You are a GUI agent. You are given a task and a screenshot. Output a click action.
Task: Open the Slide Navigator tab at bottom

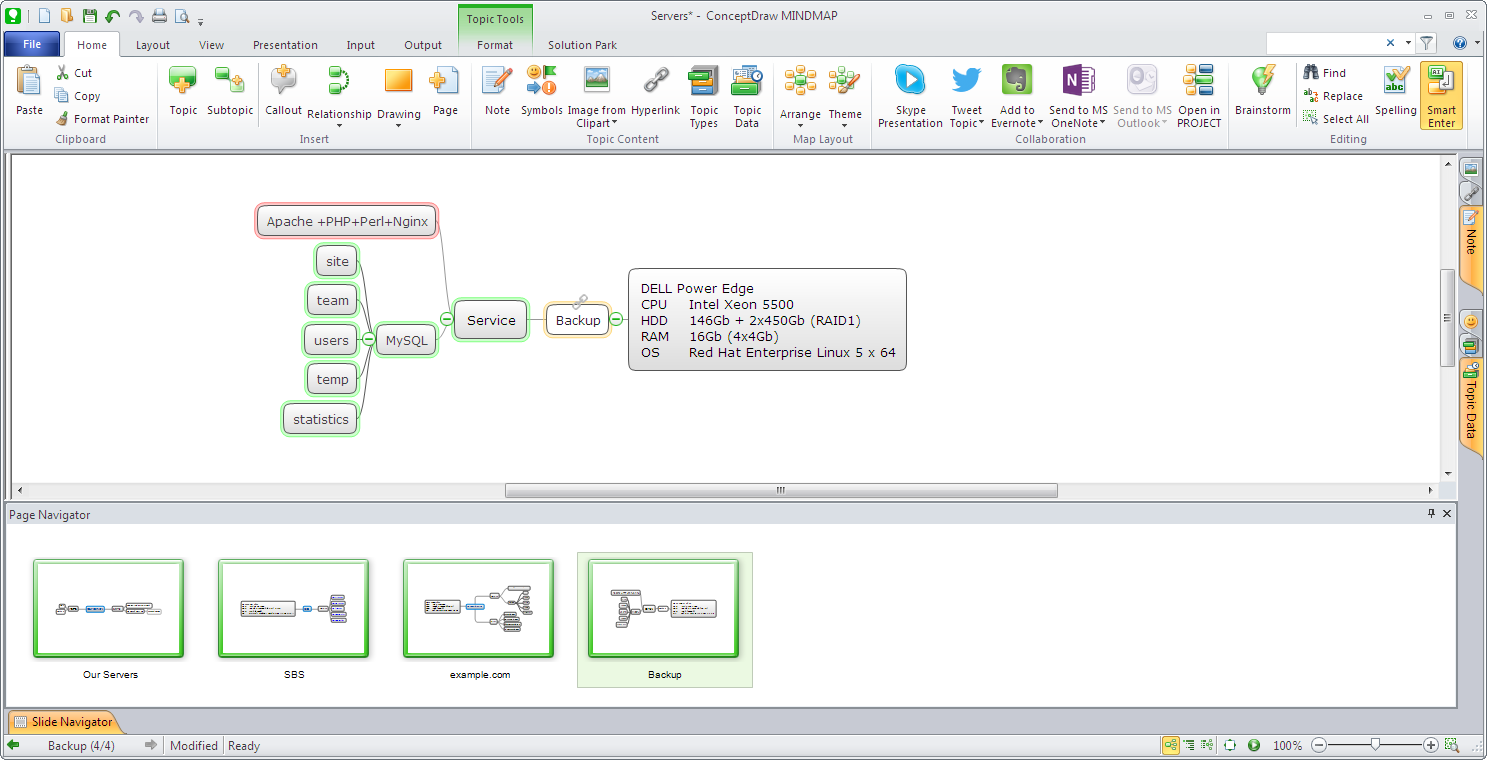(63, 722)
